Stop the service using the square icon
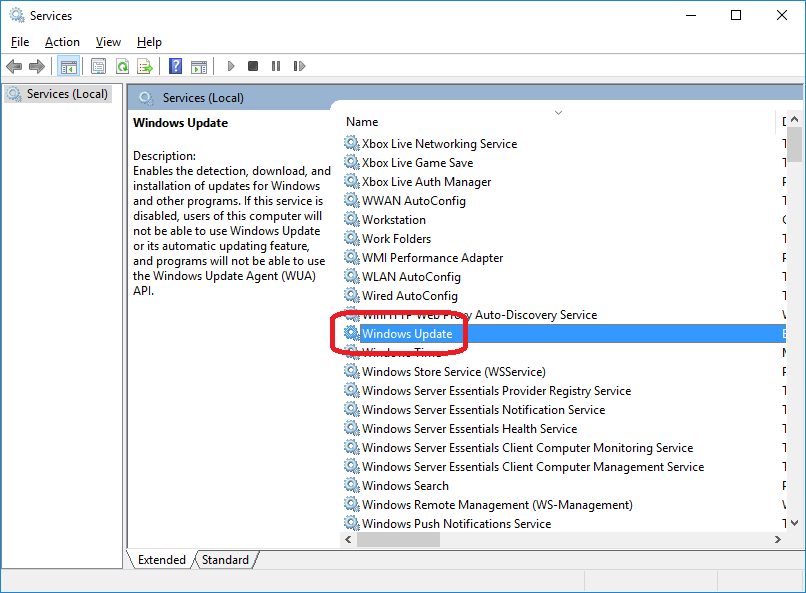 (253, 66)
